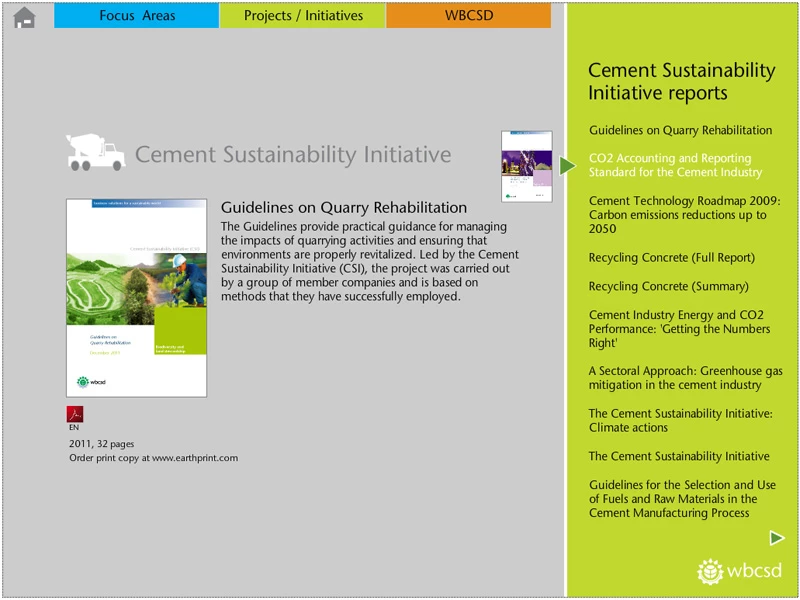Viewport: 800px width, 600px height.
Task: Click the wbcsd logo in the green panel
Action: [739, 571]
